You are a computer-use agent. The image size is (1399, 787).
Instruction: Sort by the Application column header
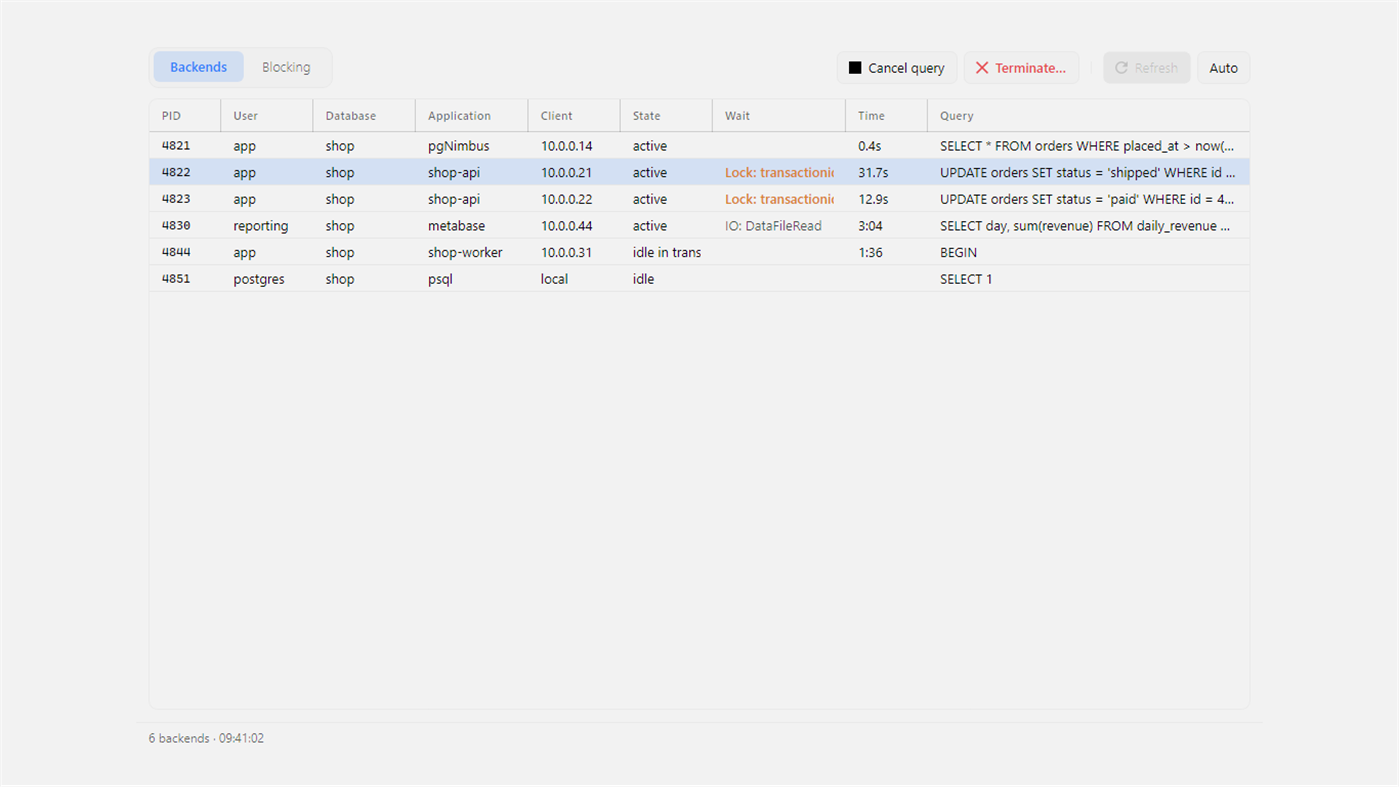coord(472,116)
